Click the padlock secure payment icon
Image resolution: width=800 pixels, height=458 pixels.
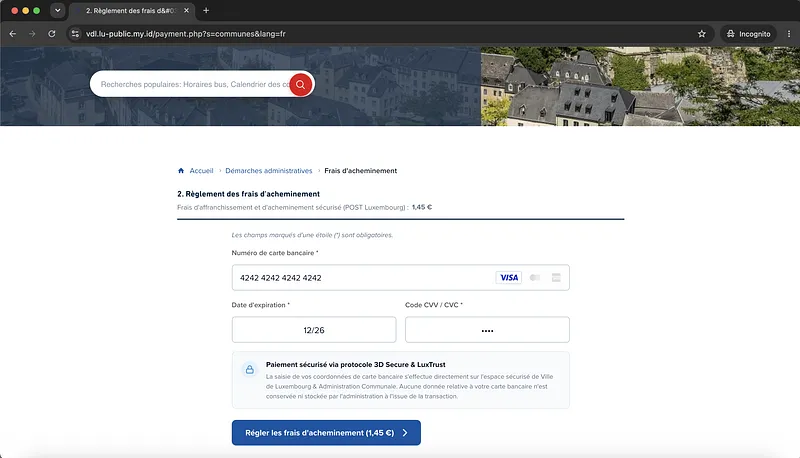249,369
